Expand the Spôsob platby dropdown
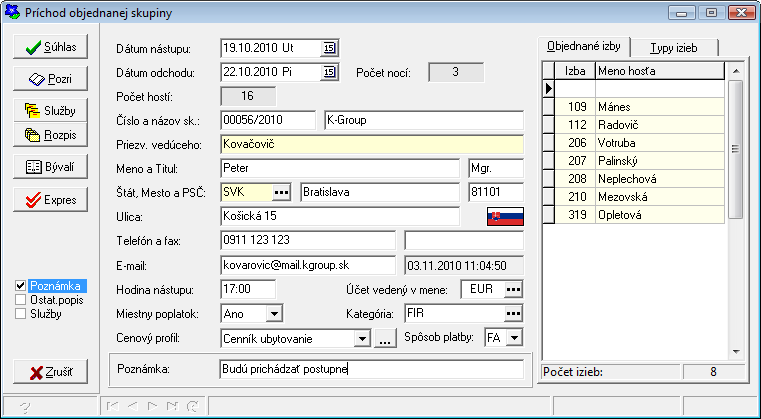Viewport: 761px width, 419px height. (x=514, y=339)
